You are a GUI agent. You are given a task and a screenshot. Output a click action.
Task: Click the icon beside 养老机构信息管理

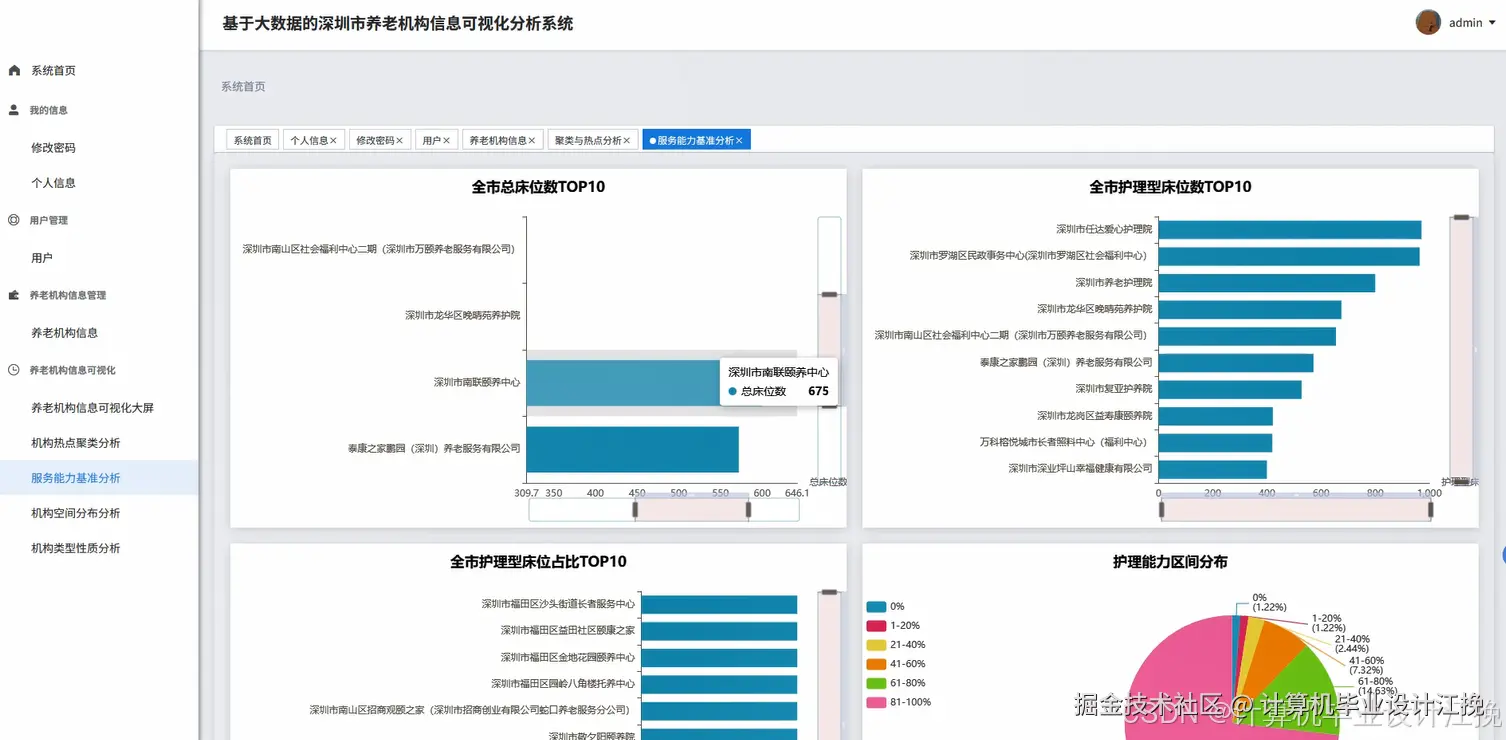[14, 295]
